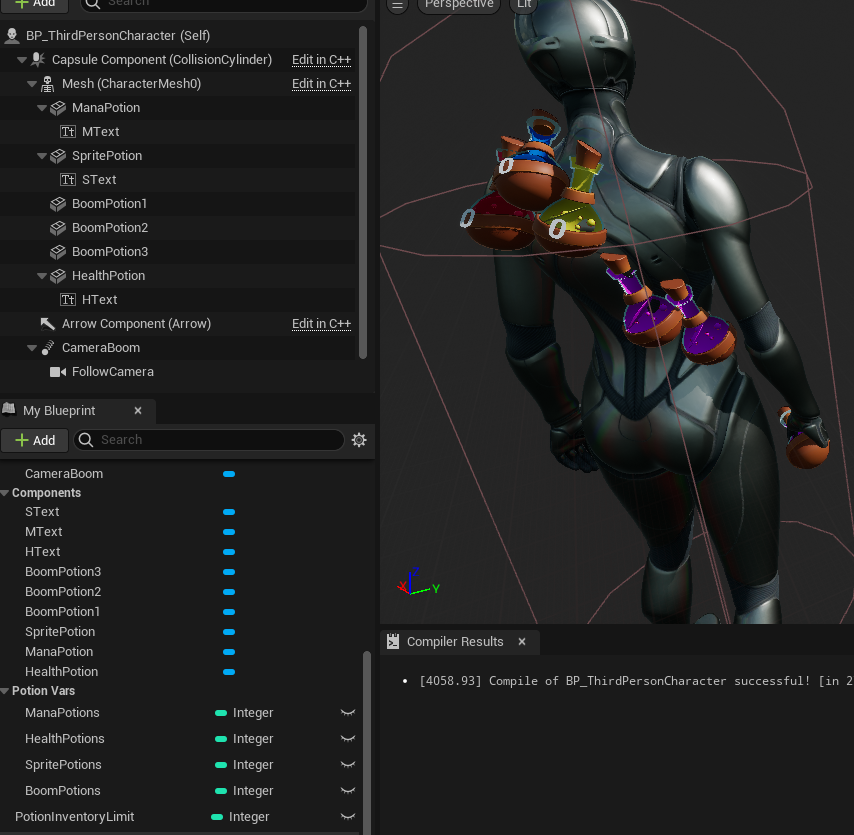The height and width of the screenshot is (835, 854).
Task: Click Add button in My Blueprint panel
Action: coord(35,440)
